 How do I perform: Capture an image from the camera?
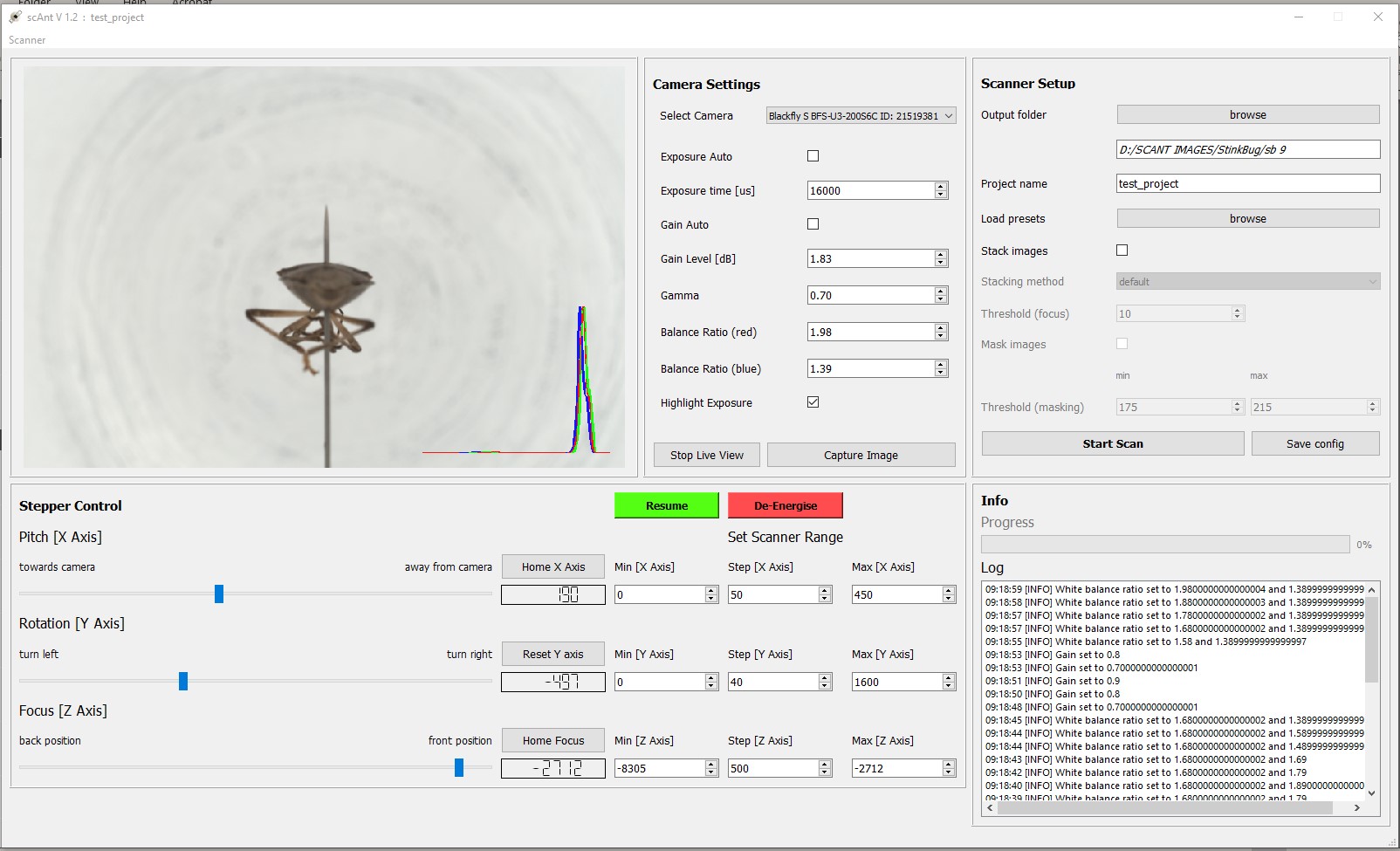pyautogui.click(x=861, y=455)
